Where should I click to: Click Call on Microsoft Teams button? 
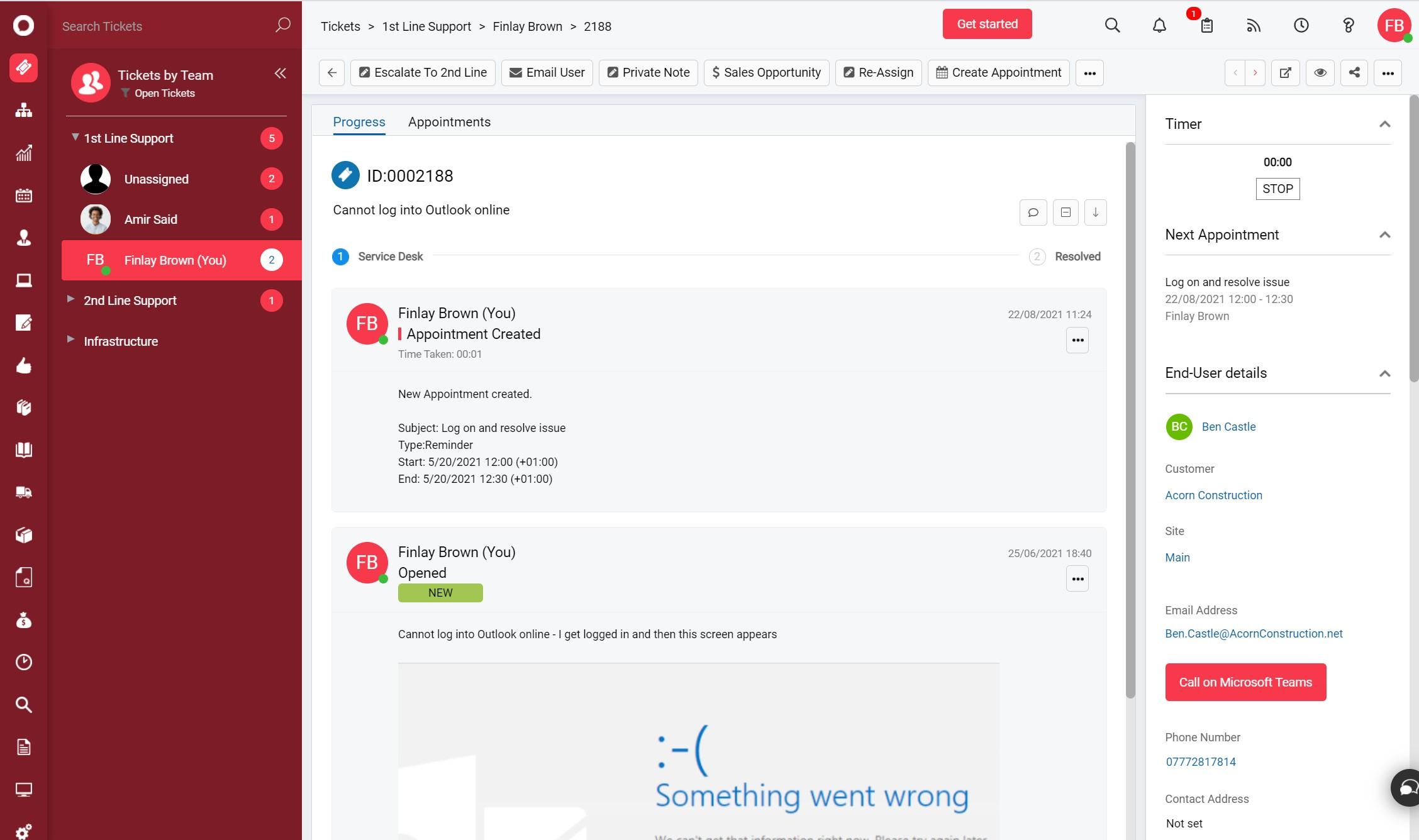[1246, 681]
